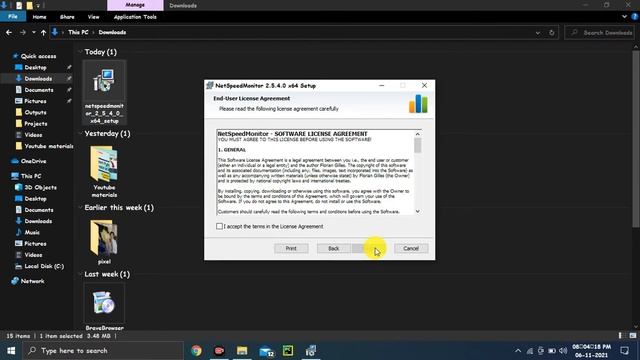Go up one folder level arrow

pos(43,32)
